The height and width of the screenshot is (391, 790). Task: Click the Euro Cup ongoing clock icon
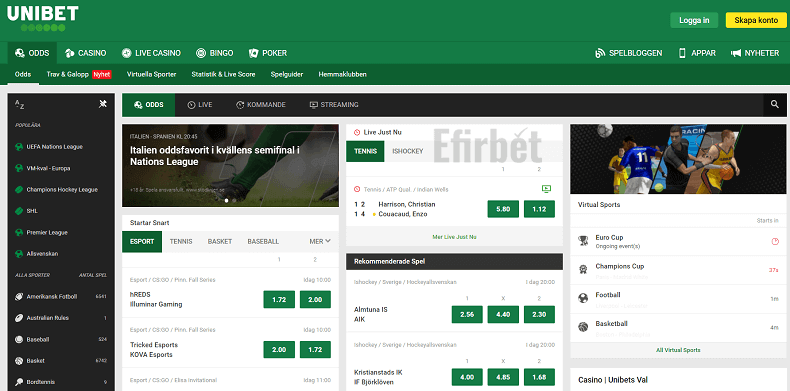775,241
